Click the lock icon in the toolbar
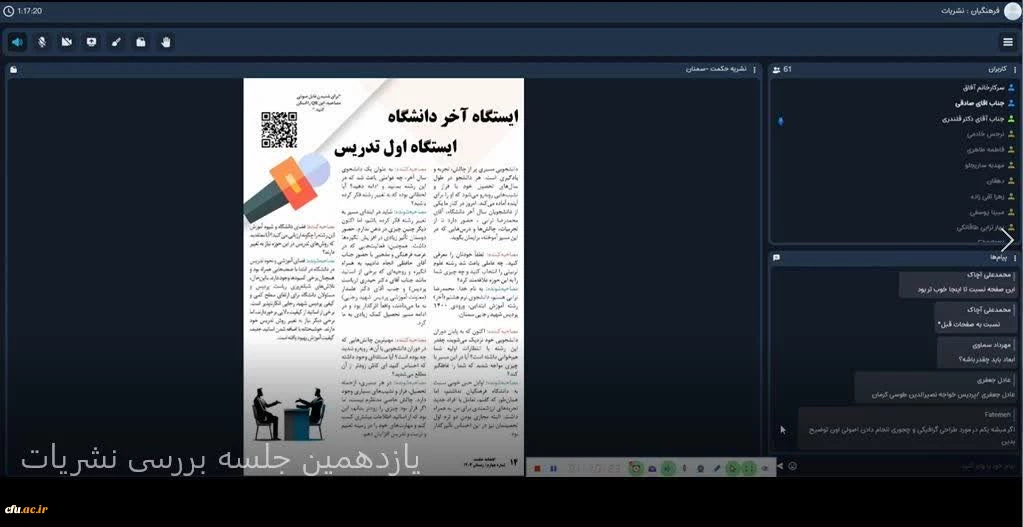The width and height of the screenshot is (1023, 527). click(141, 42)
